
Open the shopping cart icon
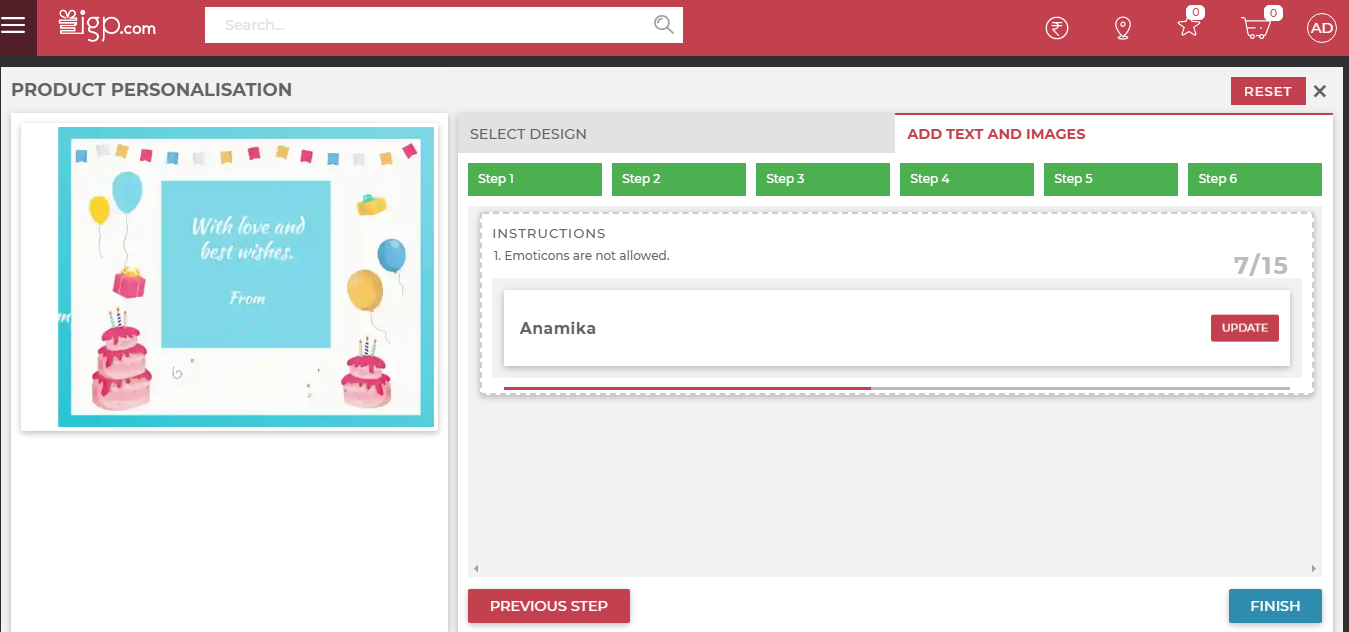point(1255,28)
